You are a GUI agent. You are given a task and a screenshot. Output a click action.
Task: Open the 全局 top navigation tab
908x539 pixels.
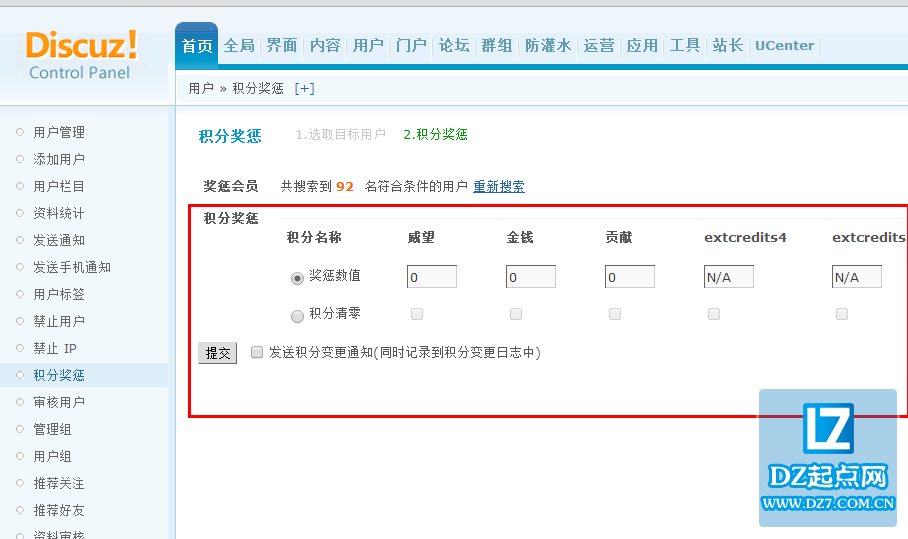point(239,46)
